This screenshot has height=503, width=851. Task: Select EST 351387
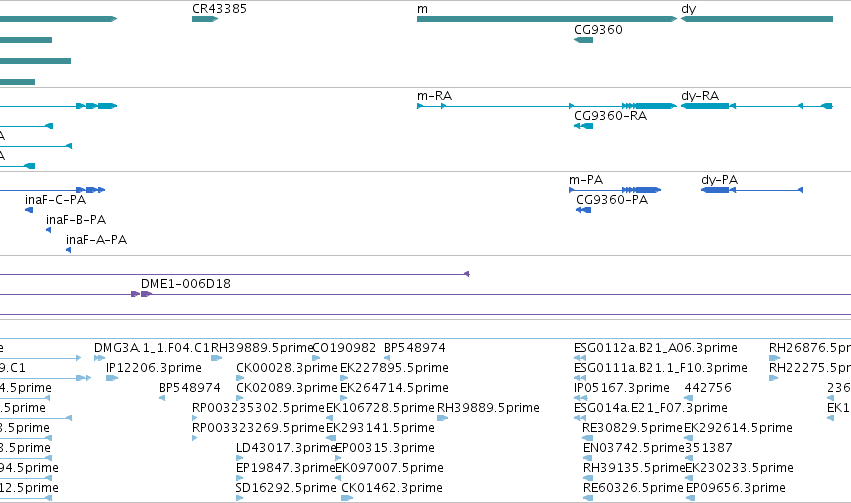pyautogui.click(x=709, y=448)
